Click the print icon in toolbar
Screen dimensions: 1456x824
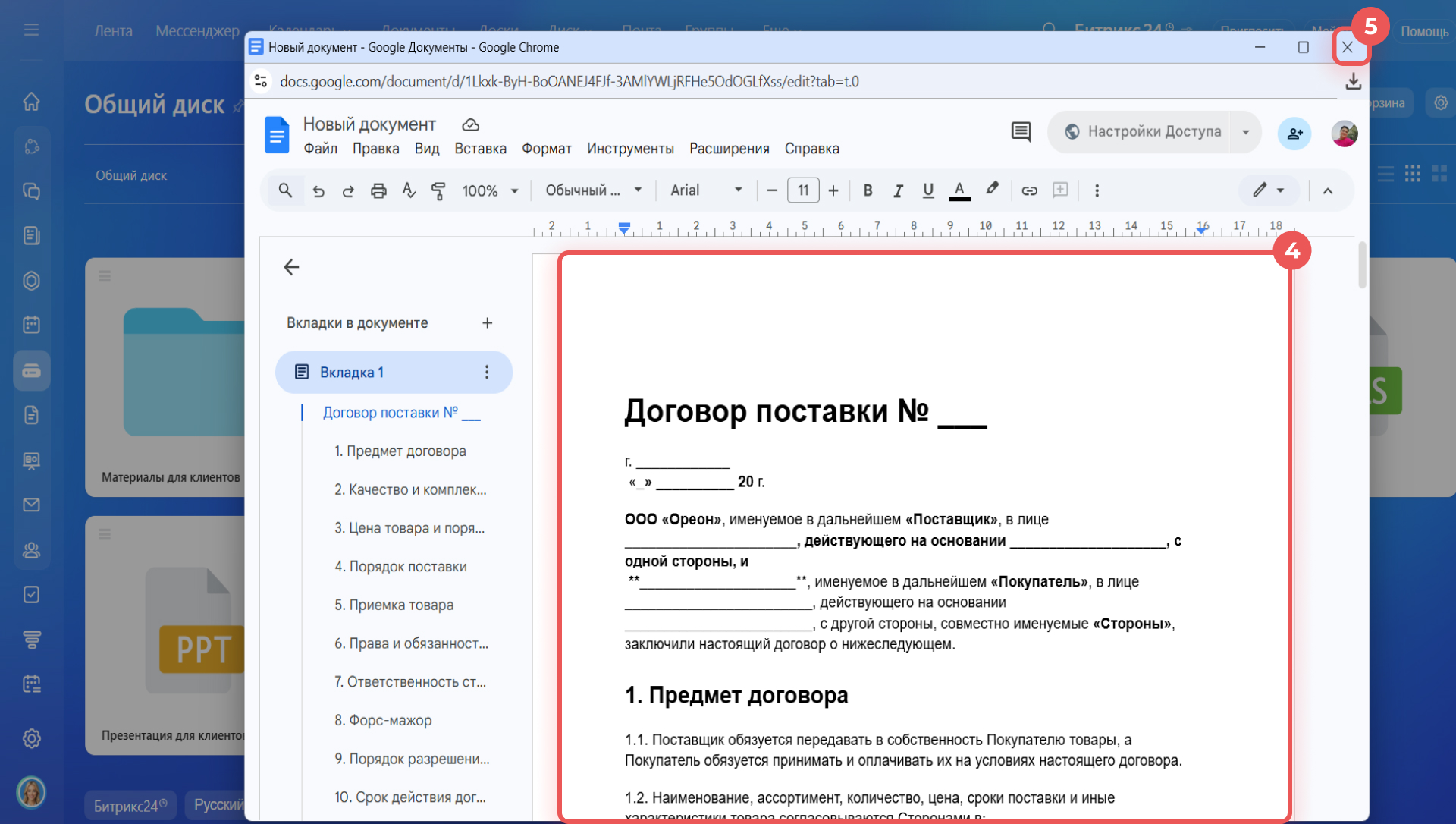(378, 190)
